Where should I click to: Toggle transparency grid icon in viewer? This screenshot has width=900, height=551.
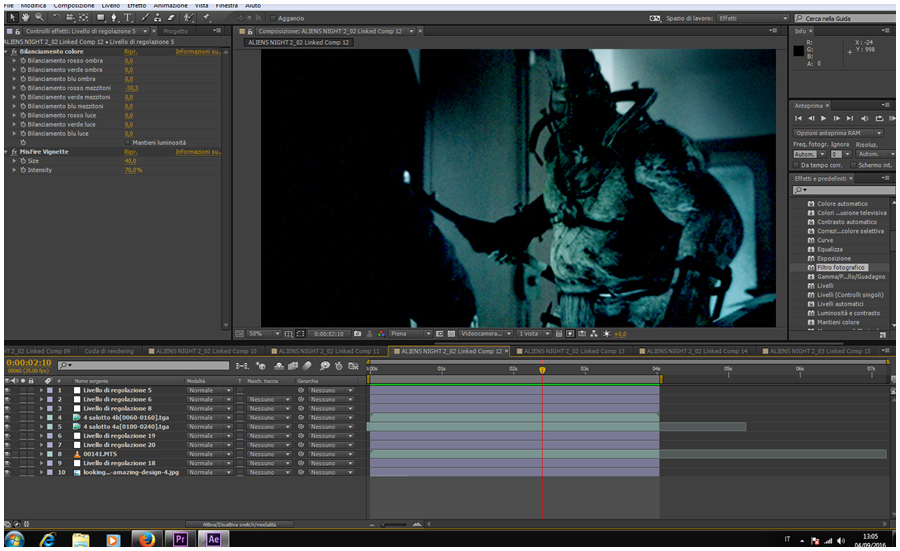point(451,333)
